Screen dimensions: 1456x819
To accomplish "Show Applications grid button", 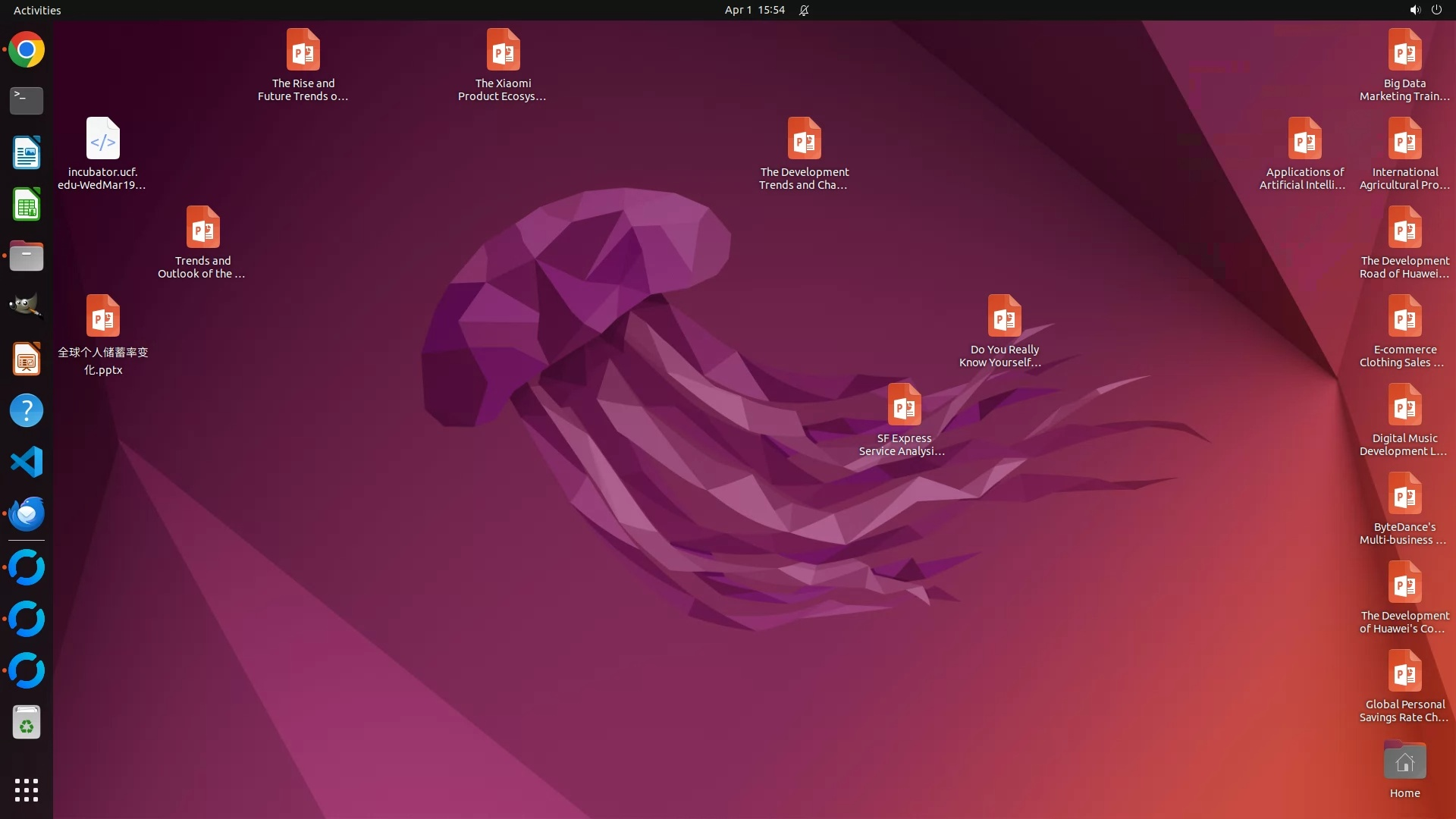I will 27,789.
